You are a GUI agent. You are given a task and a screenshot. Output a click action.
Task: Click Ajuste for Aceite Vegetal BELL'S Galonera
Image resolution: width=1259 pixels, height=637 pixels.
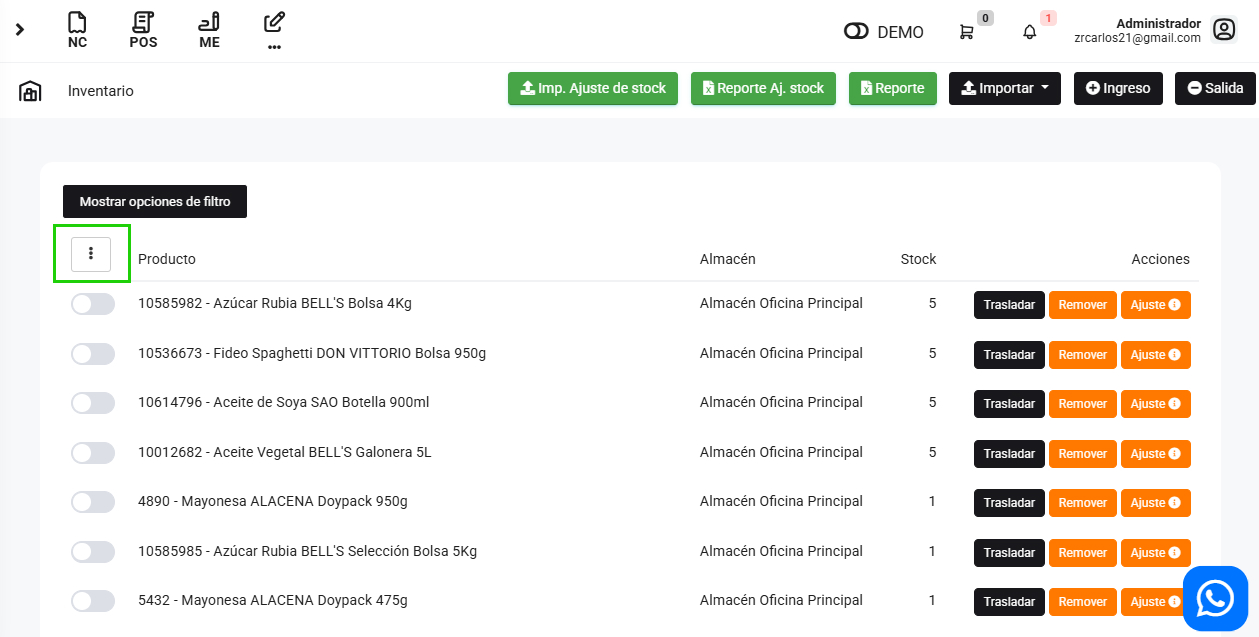pyautogui.click(x=1155, y=454)
